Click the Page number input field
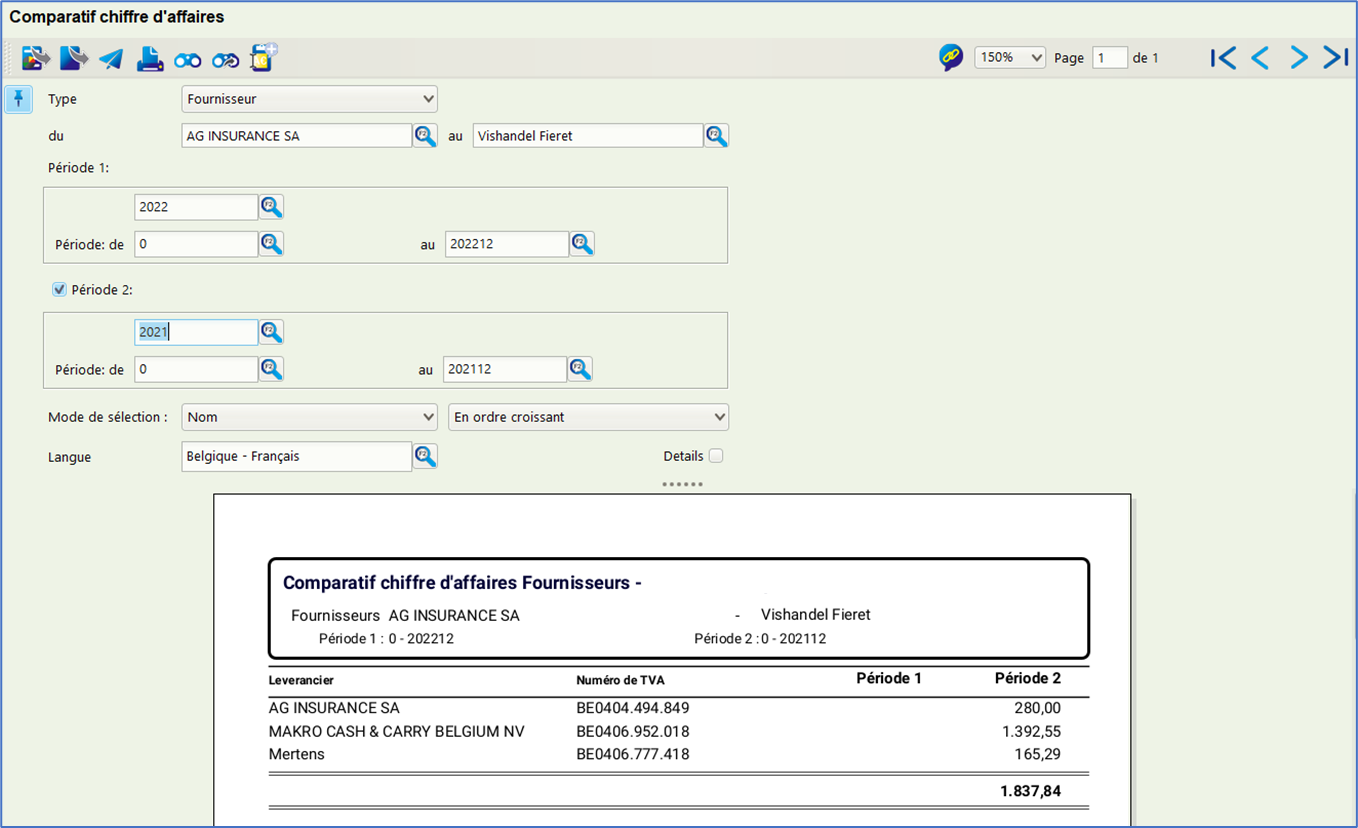This screenshot has width=1358, height=828. pos(1110,58)
